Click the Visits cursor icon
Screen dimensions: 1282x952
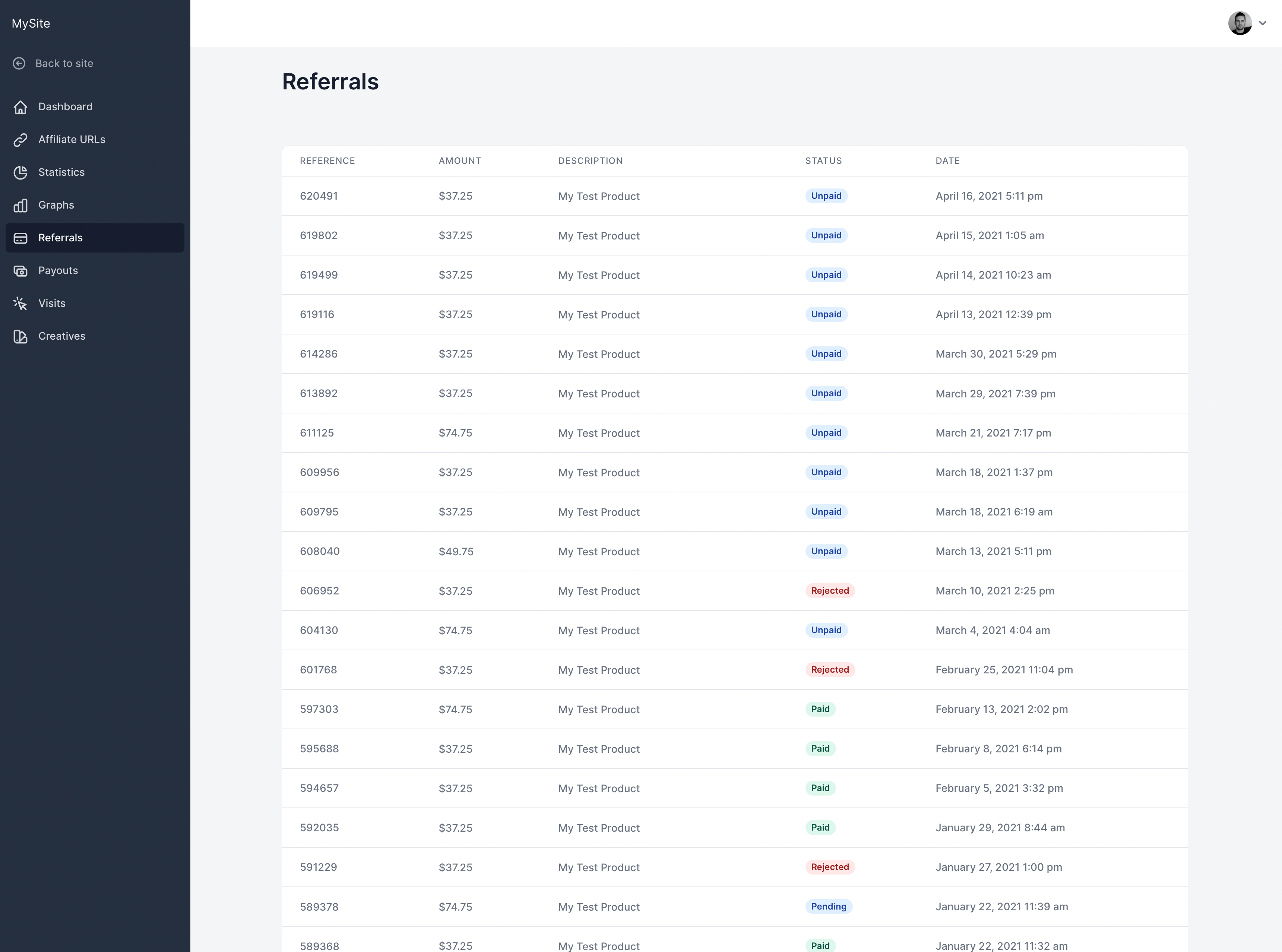point(21,304)
